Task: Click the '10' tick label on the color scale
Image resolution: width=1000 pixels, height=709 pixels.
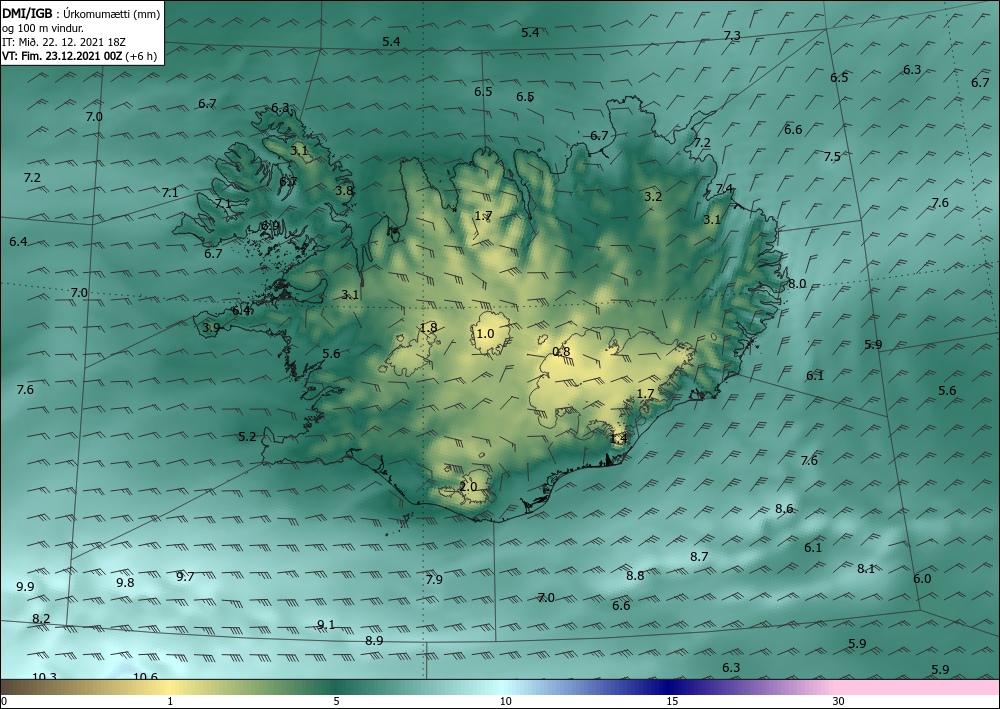Action: coord(505,702)
